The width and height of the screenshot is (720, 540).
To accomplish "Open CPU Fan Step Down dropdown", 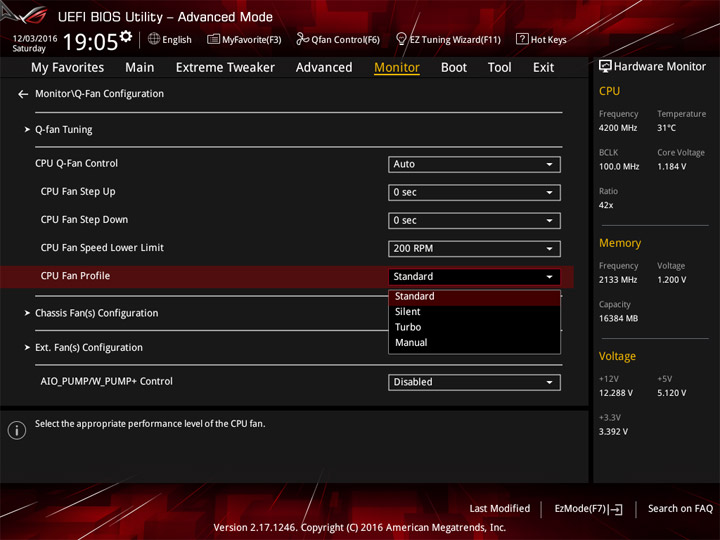I will pos(474,220).
